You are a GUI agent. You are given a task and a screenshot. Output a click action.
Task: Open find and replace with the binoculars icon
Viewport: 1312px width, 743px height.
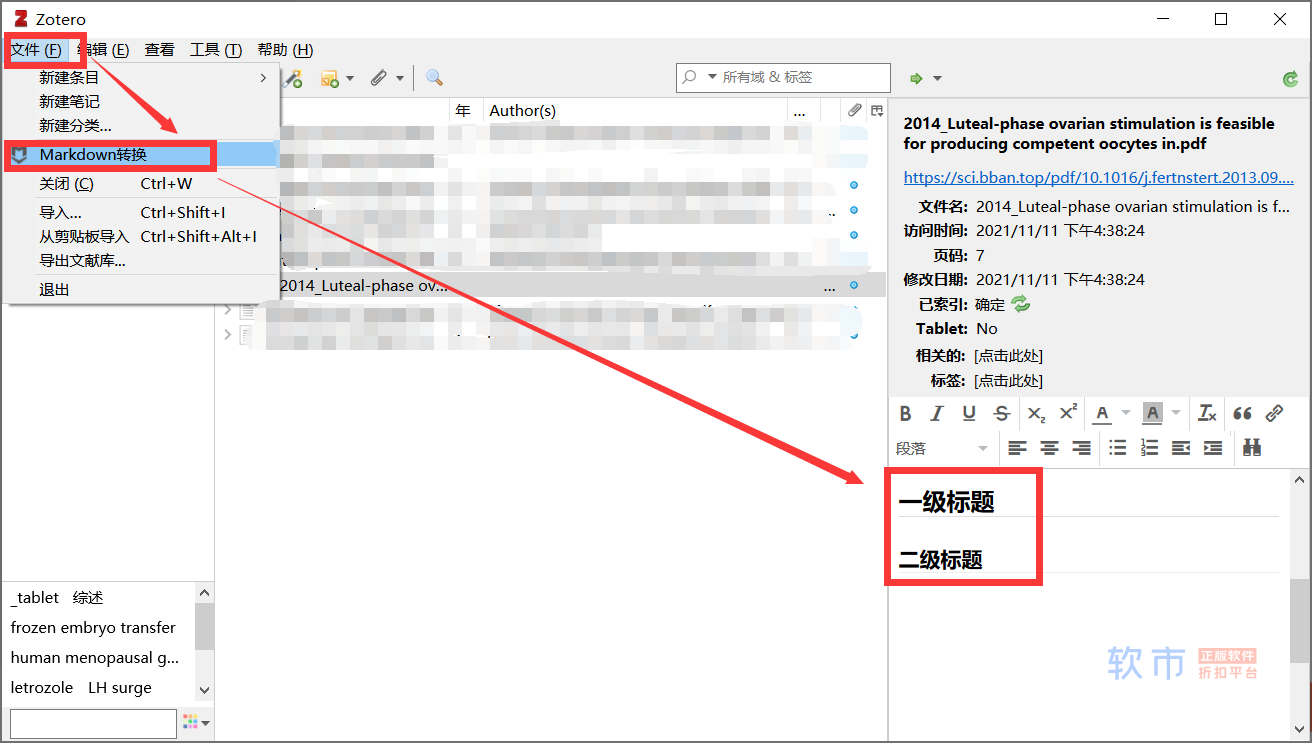click(1252, 448)
